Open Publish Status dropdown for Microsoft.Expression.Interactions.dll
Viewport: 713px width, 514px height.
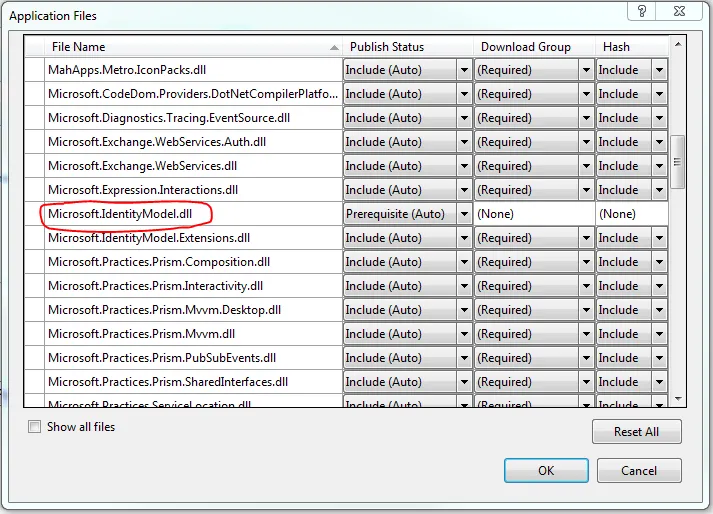tap(464, 190)
